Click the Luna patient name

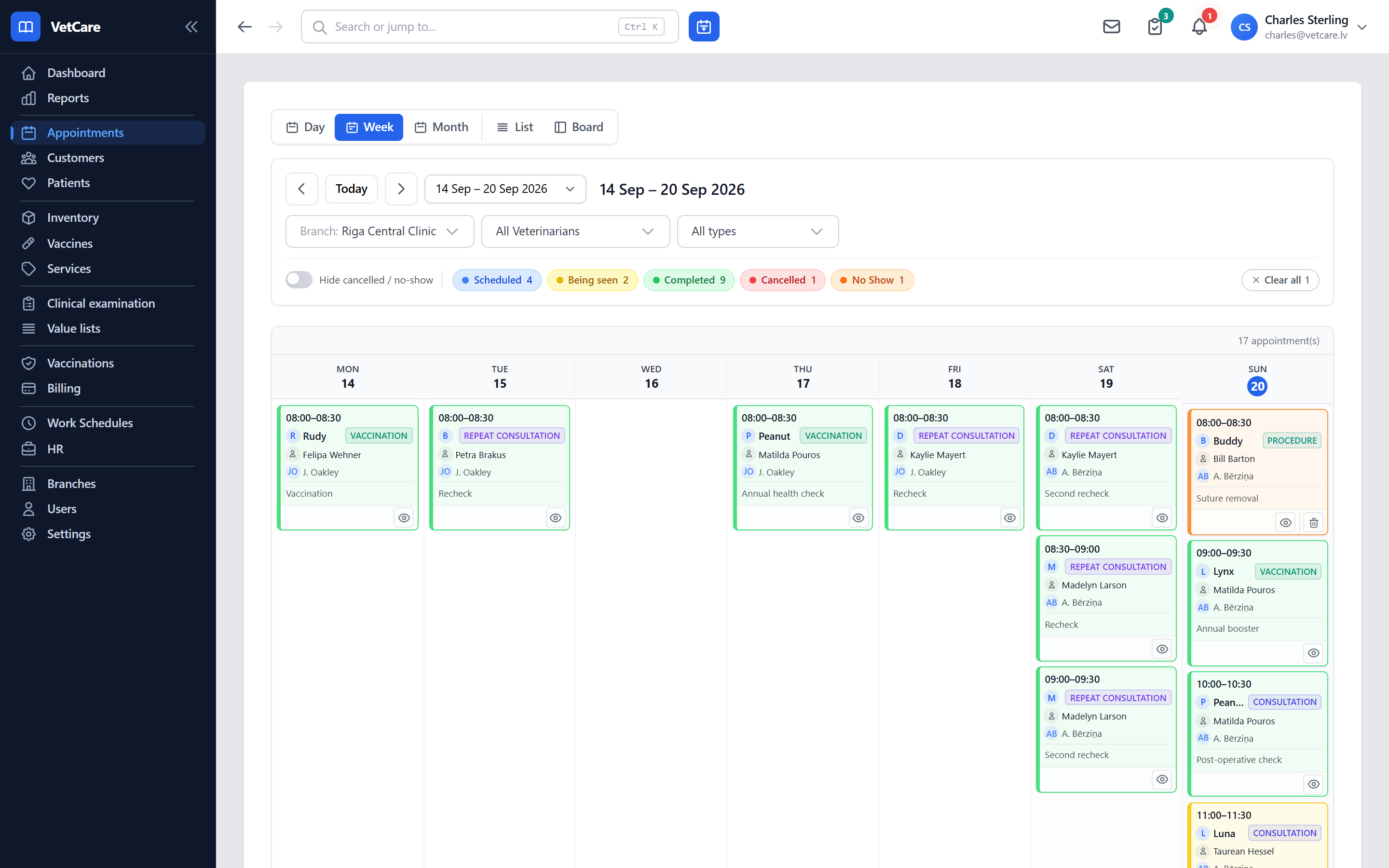pyautogui.click(x=1224, y=834)
